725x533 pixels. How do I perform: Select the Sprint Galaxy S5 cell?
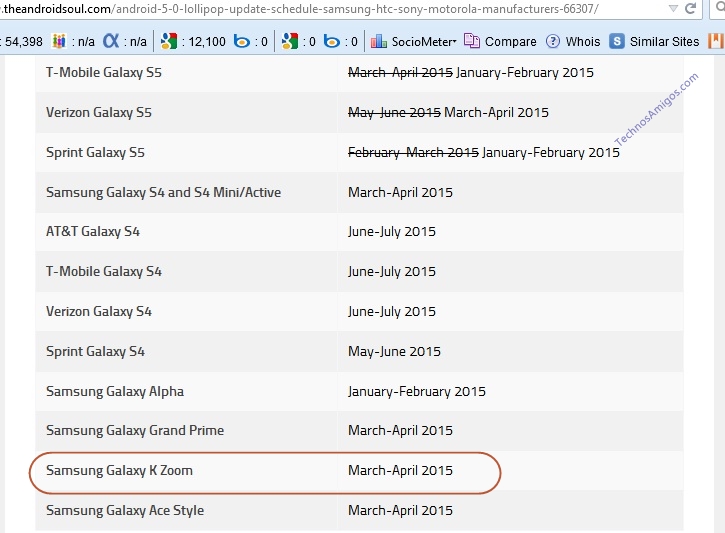pyautogui.click(x=186, y=152)
